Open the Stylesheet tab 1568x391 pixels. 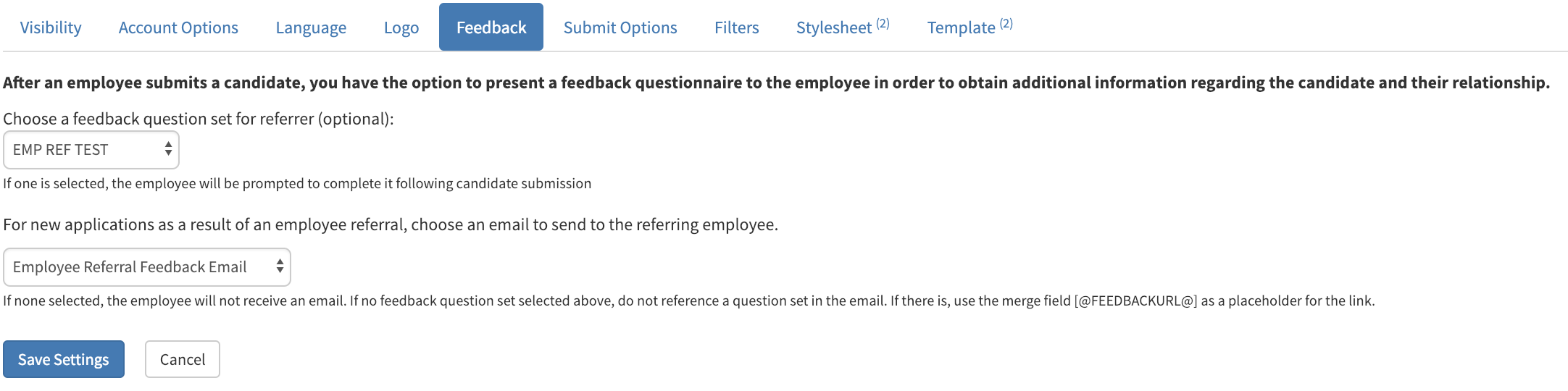click(834, 28)
